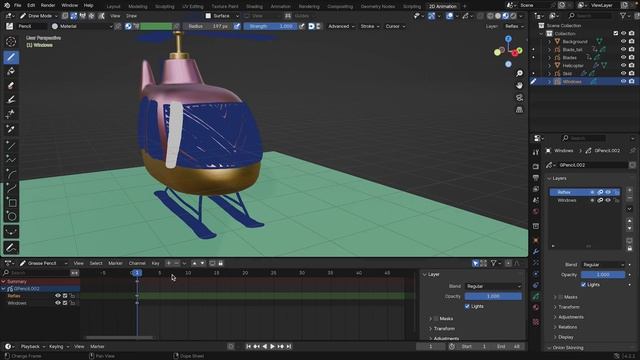This screenshot has width=640, height=360.
Task: Open the Stroke dropdown in the header
Action: pyautogui.click(x=370, y=26)
